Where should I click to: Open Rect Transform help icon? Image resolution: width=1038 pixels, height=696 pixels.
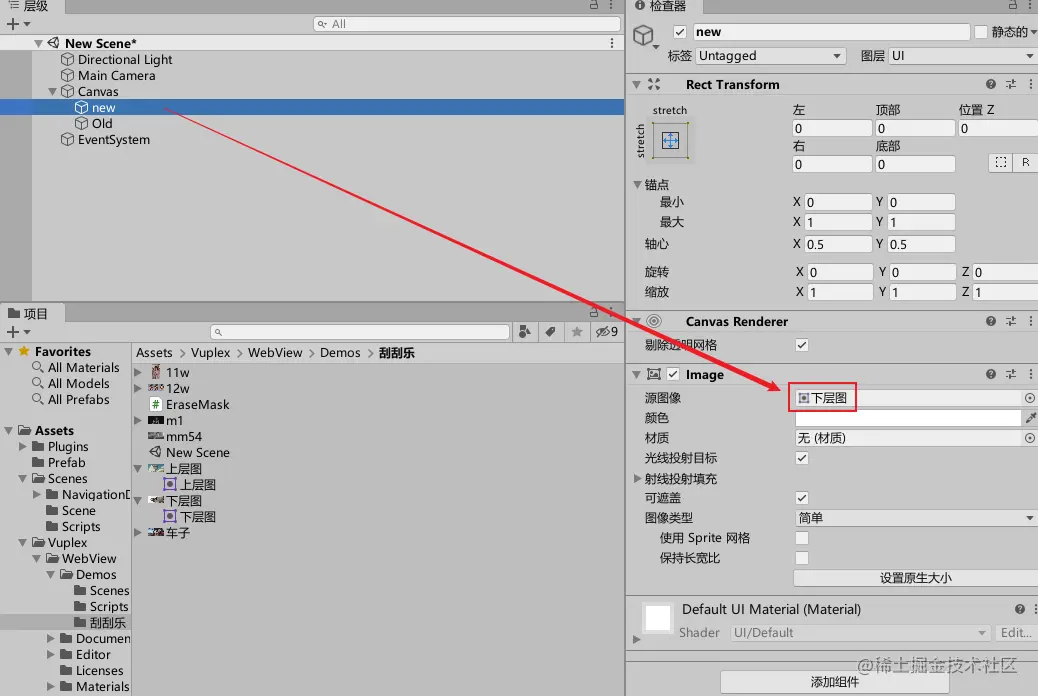[990, 84]
